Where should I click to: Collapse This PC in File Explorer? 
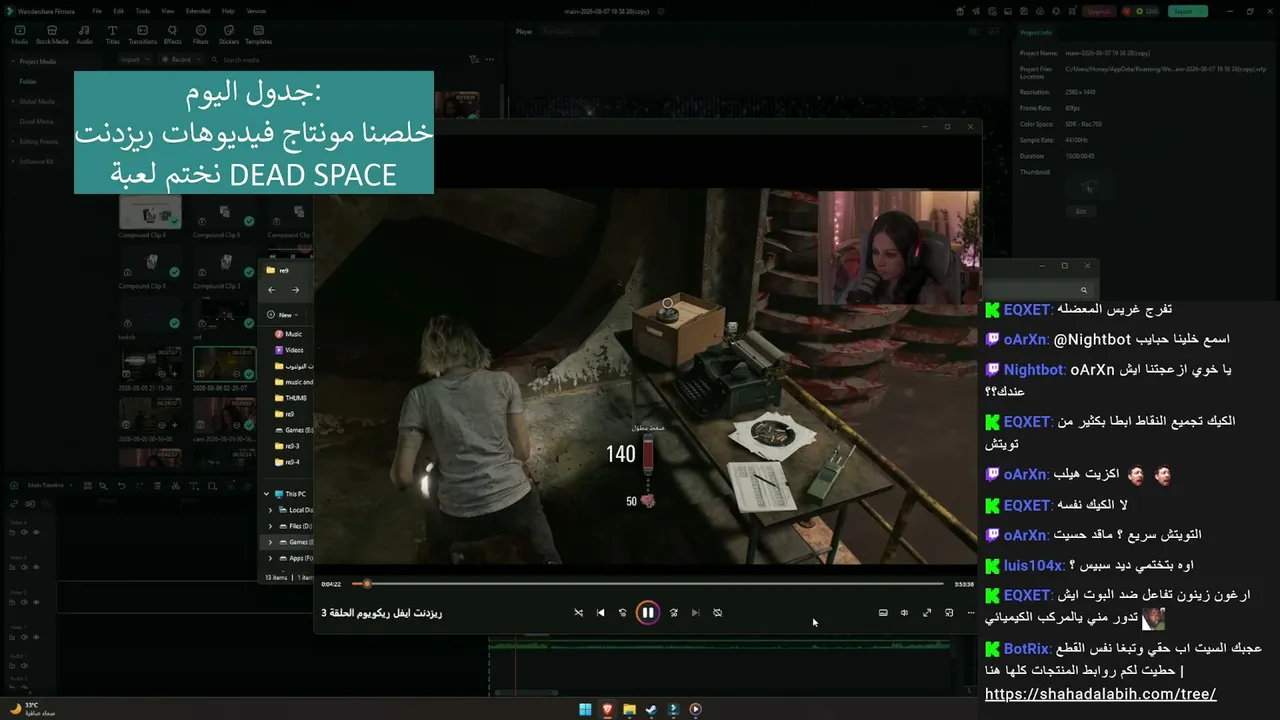(267, 494)
